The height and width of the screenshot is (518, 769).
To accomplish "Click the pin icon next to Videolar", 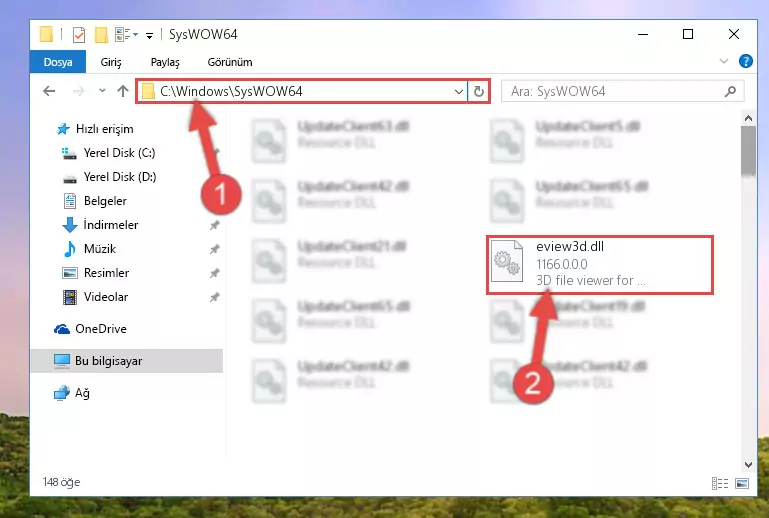I will pos(214,297).
